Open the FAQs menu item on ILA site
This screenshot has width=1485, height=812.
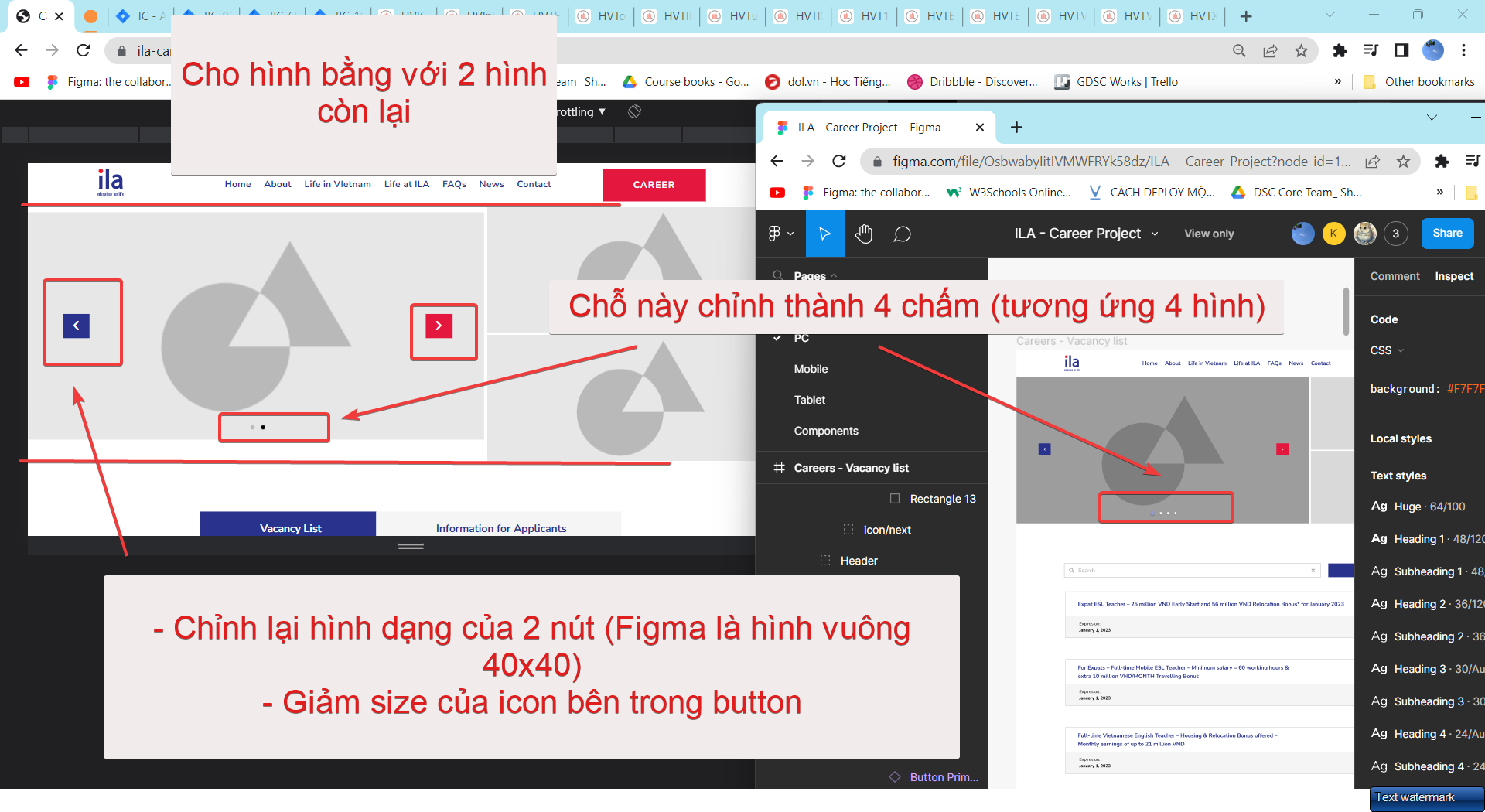point(454,184)
